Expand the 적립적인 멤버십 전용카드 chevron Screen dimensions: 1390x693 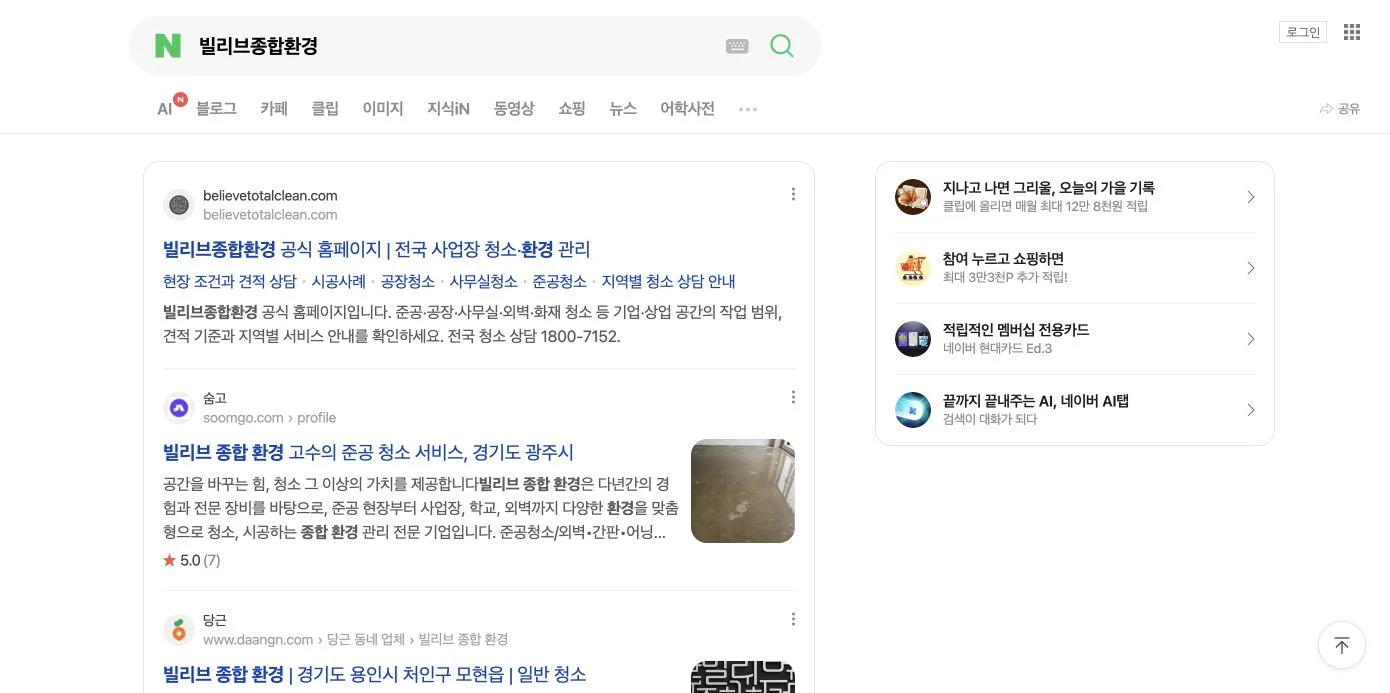(1250, 339)
